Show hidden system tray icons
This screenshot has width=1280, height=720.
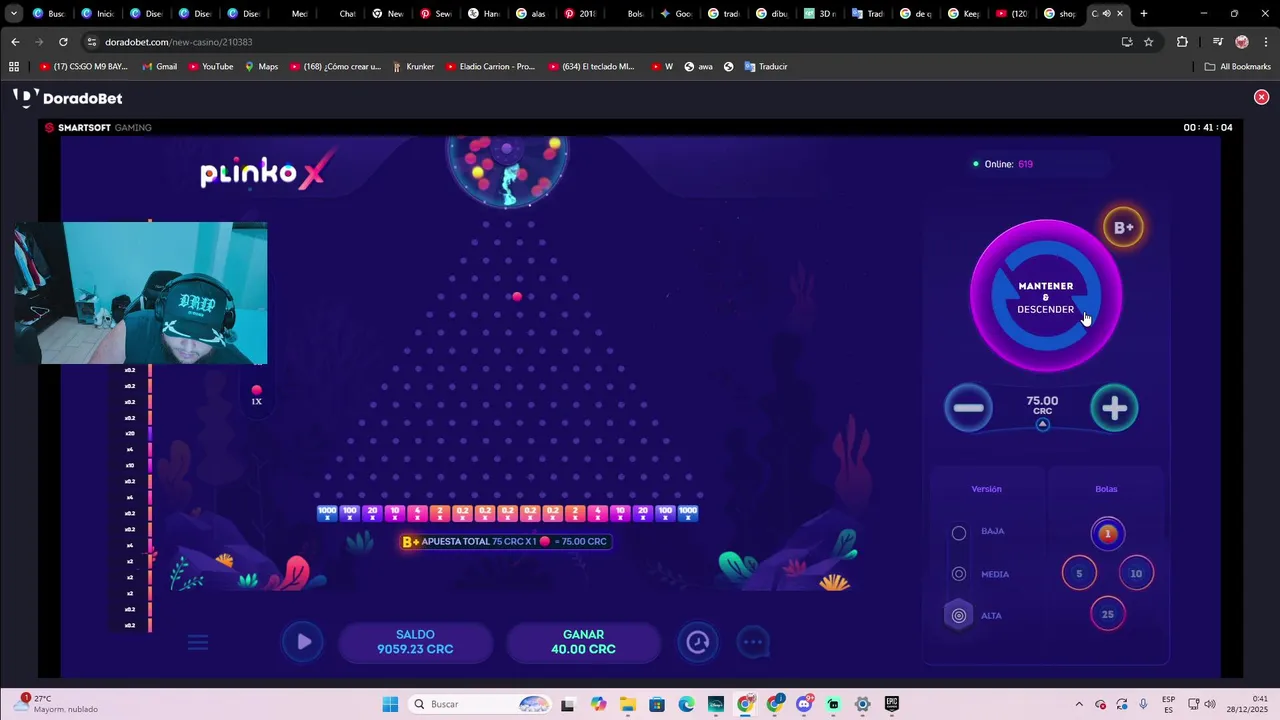pyautogui.click(x=1079, y=704)
